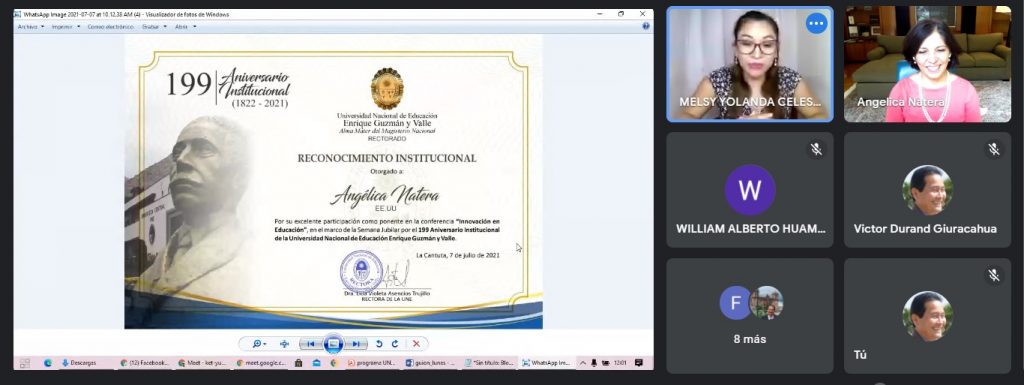Viewport: 1024px width, 385px height.
Task: Show hidden system tray icons
Action: [583, 363]
